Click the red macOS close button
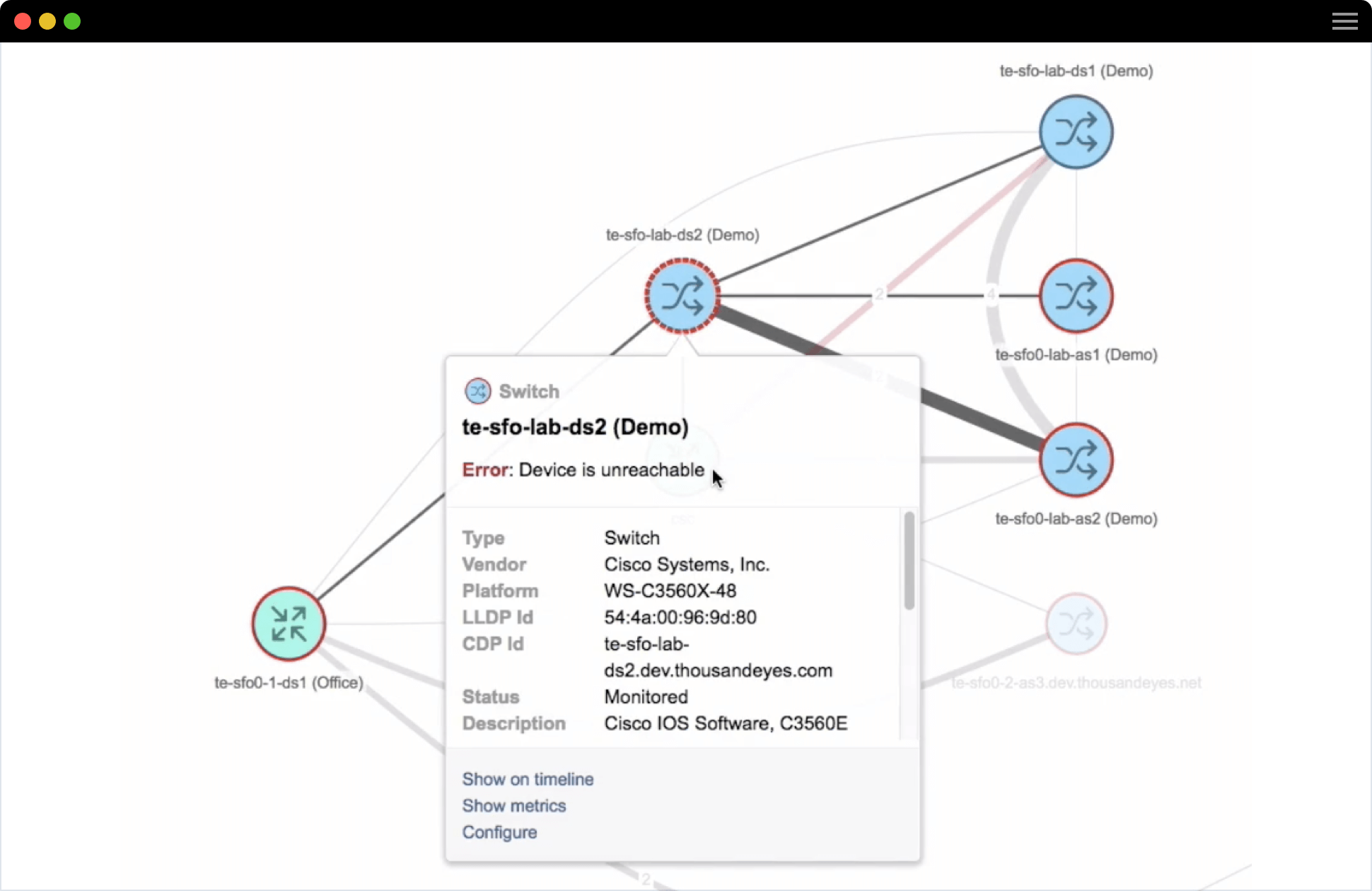 point(23,21)
